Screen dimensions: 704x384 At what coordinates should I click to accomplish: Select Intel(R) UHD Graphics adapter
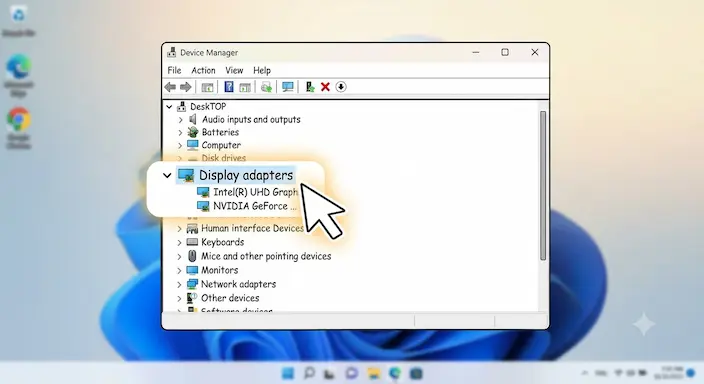[x=255, y=192]
